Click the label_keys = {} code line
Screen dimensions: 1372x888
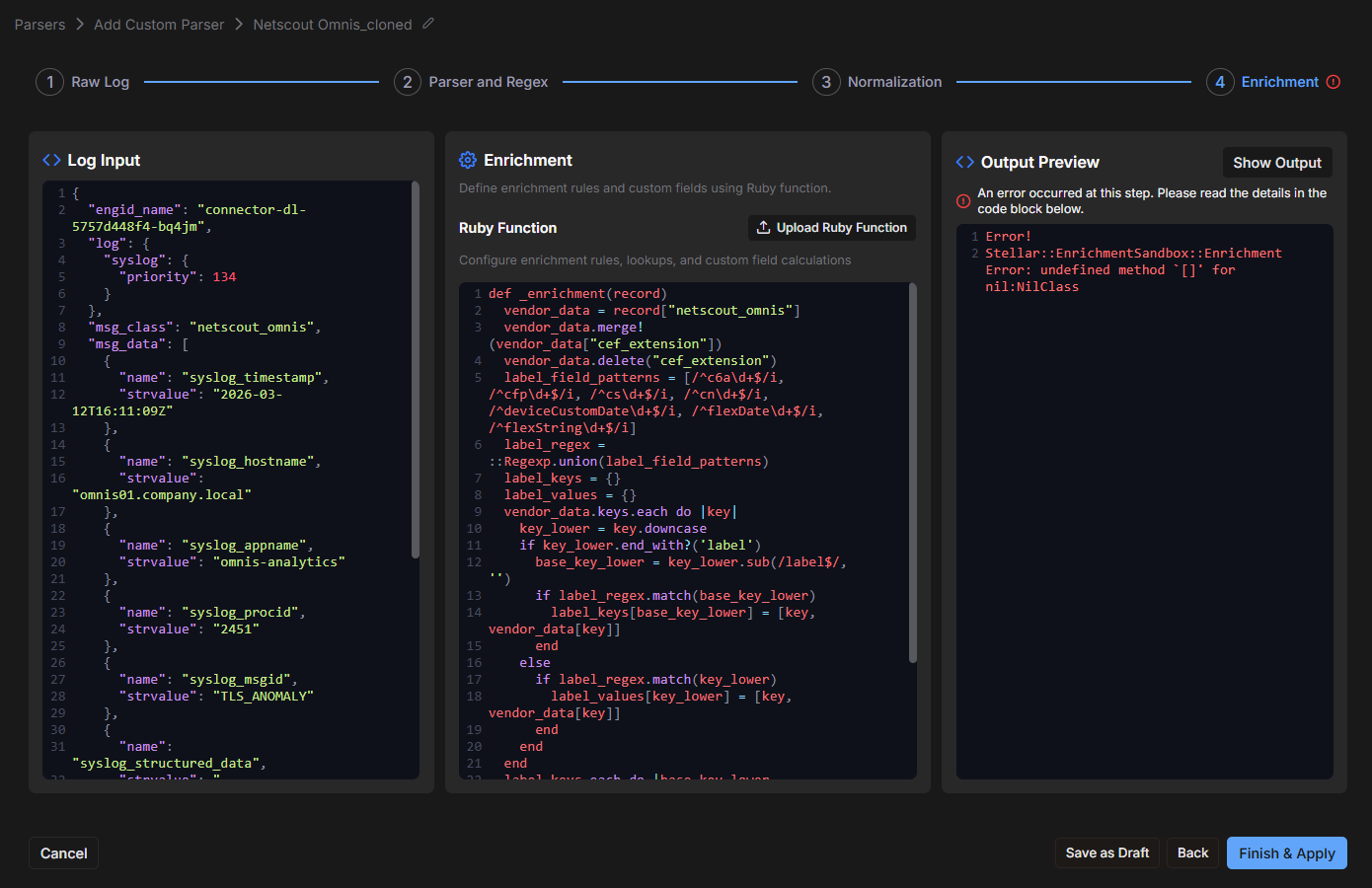(x=563, y=478)
